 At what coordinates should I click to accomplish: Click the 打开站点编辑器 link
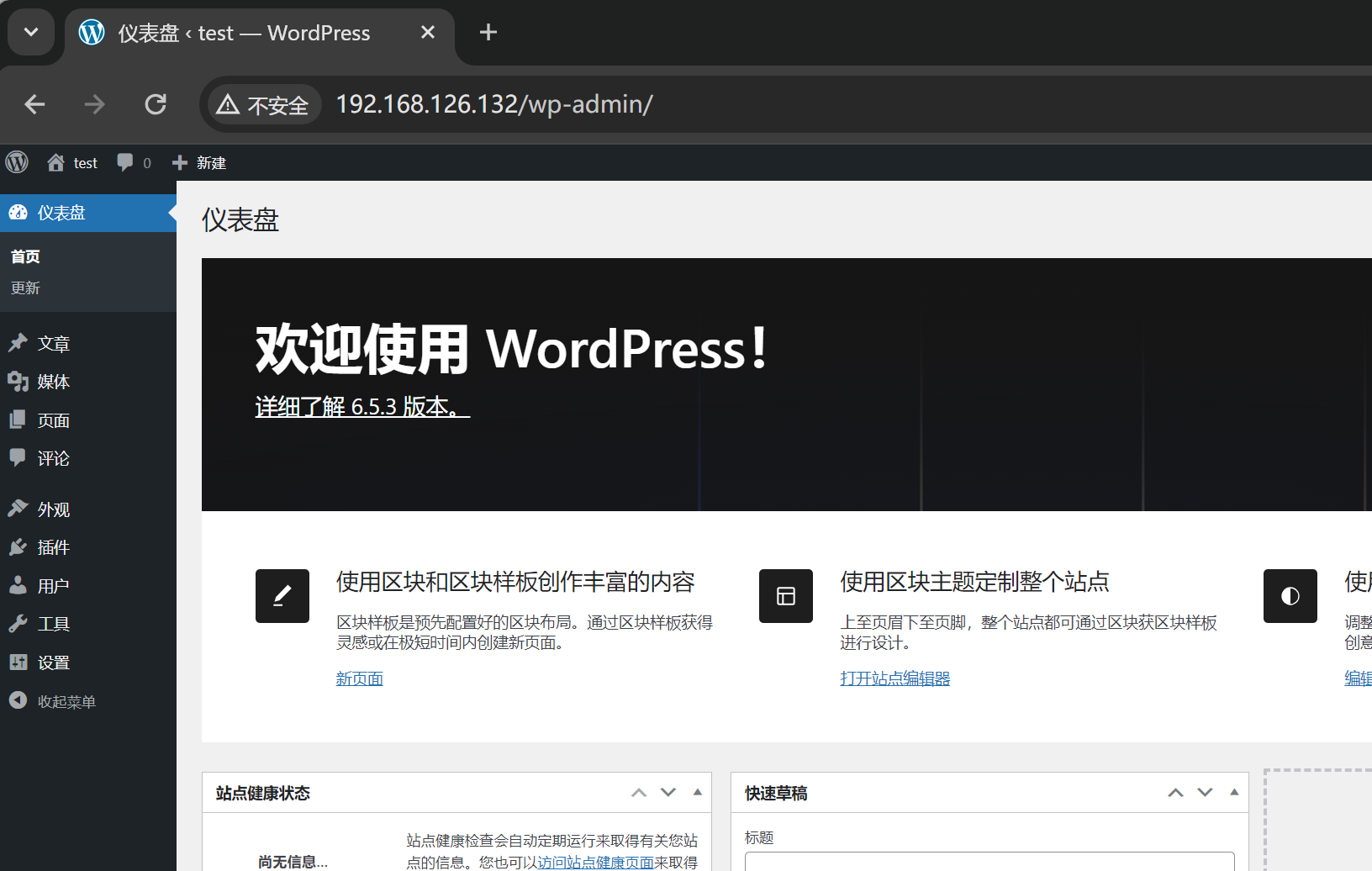coord(894,678)
